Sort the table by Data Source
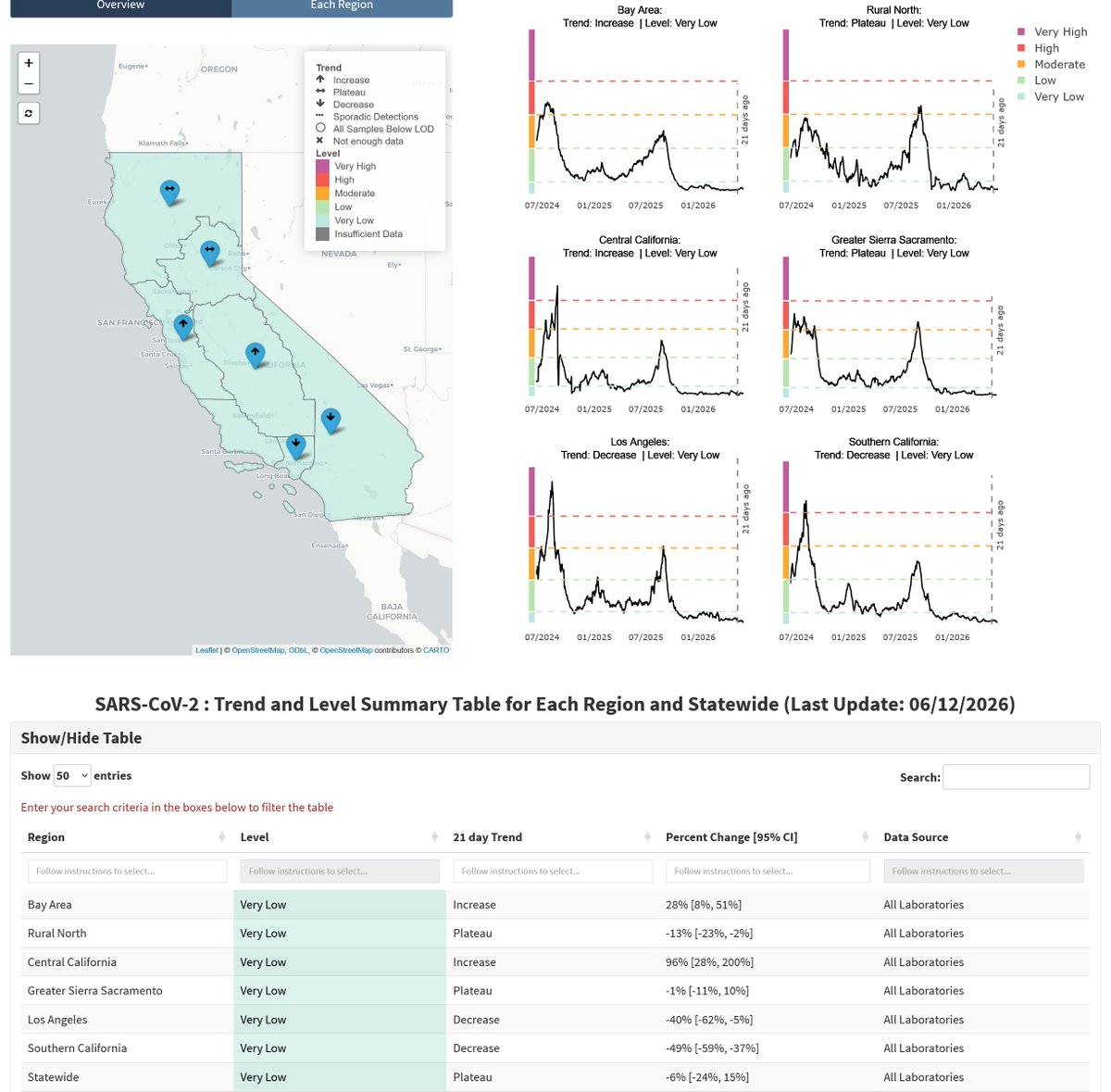Screen dimensions: 1111x1092 click(x=1078, y=837)
